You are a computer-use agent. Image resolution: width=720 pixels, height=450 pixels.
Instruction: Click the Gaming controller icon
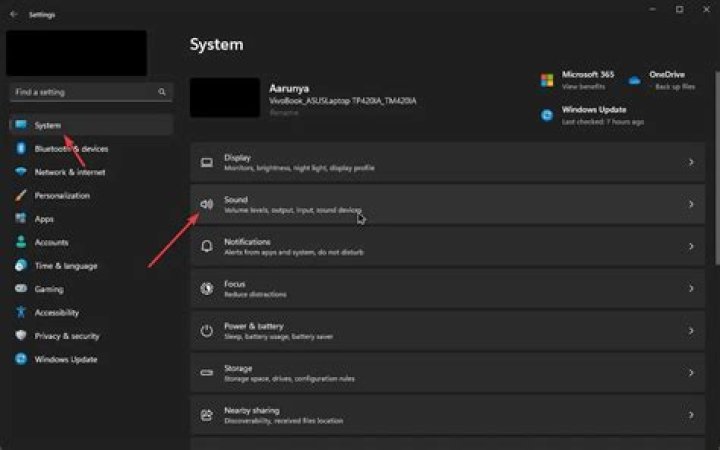[21, 289]
